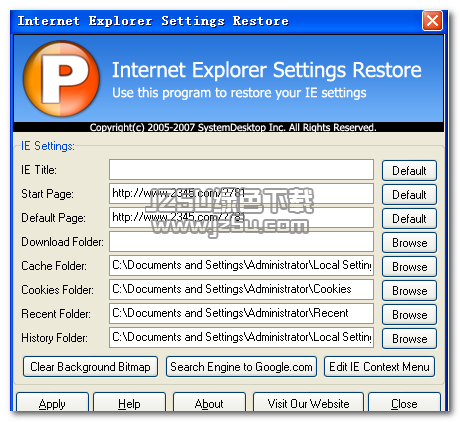460x422 pixels.
Task: Browse for the History Folder
Action: click(409, 339)
